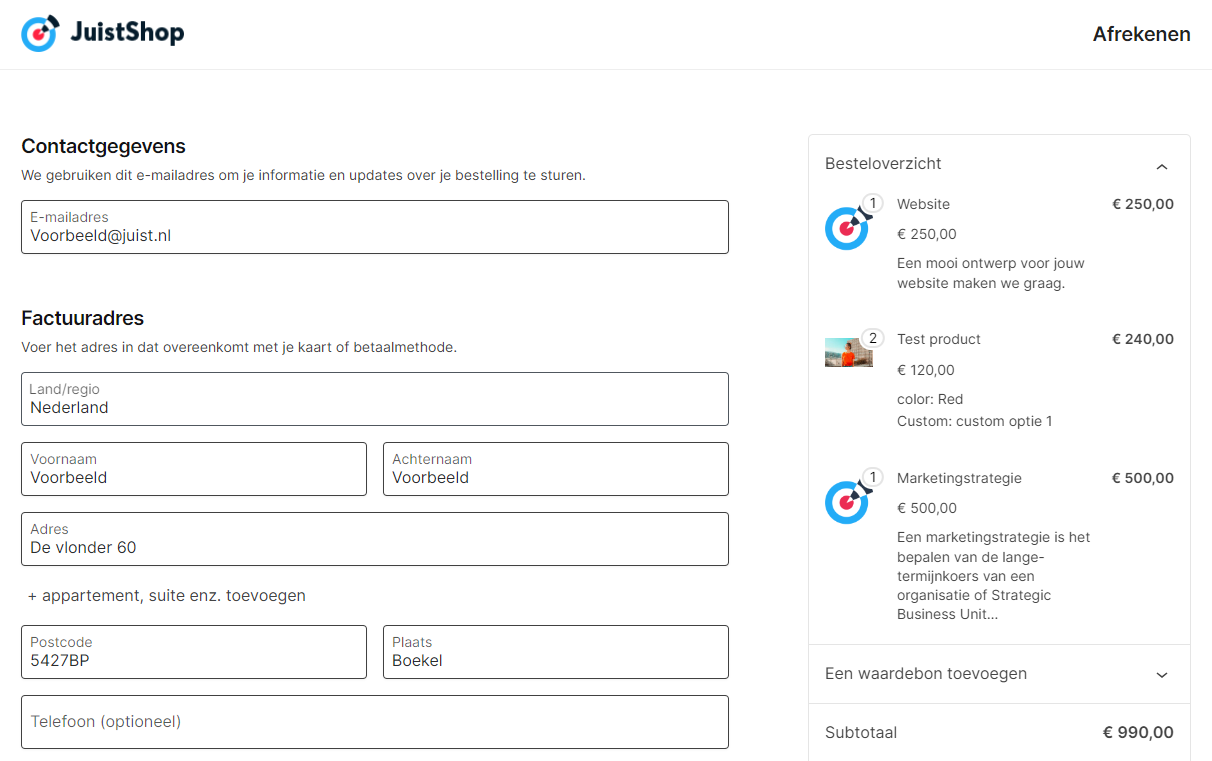The image size is (1212, 761).
Task: Focus the E-mailadres input field
Action: pyautogui.click(x=374, y=227)
